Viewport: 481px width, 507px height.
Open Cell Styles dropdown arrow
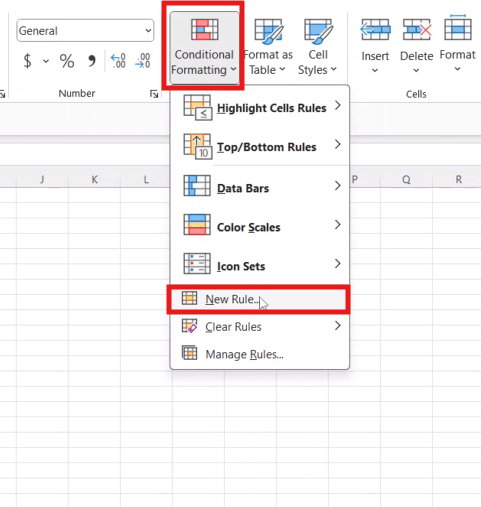point(334,69)
